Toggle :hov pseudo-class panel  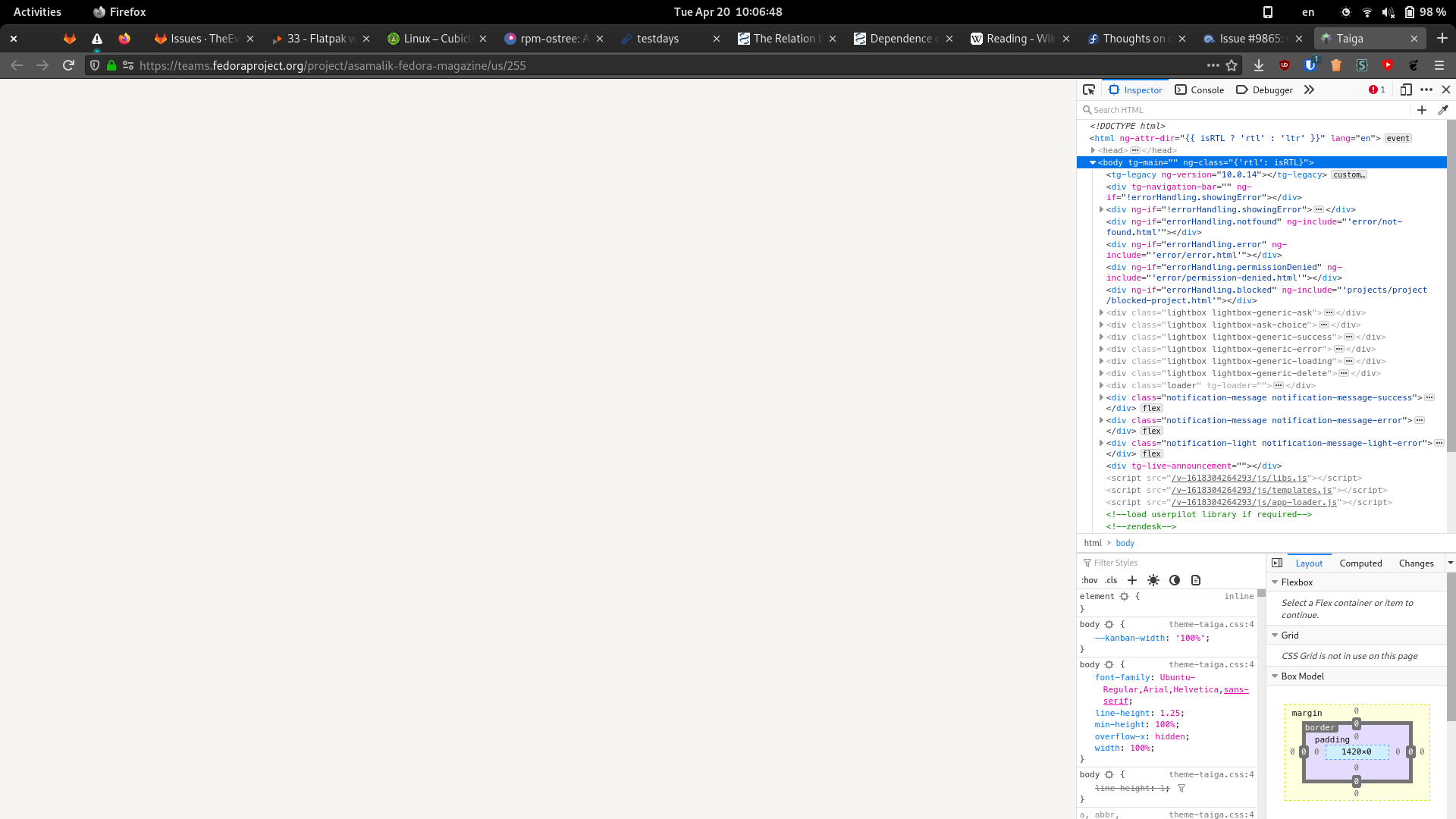(1090, 580)
